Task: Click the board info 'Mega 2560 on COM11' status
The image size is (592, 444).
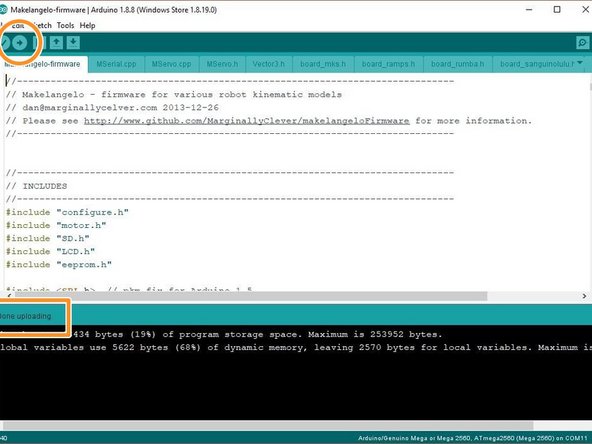Action: (x=473, y=438)
